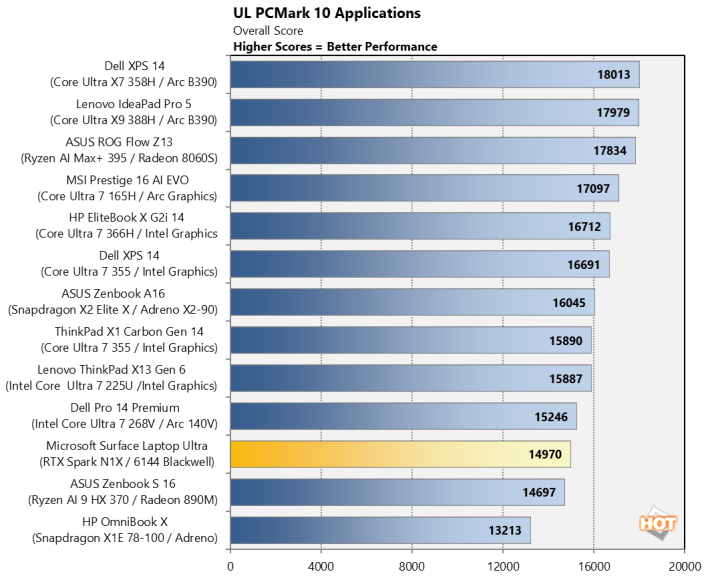Click the Higher Scores = Better Performance note
The height and width of the screenshot is (576, 708).
click(x=335, y=46)
